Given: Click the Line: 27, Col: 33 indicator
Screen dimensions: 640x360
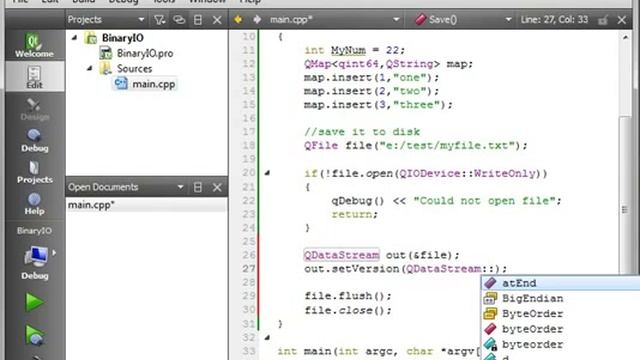Looking at the screenshot, I should [554, 20].
